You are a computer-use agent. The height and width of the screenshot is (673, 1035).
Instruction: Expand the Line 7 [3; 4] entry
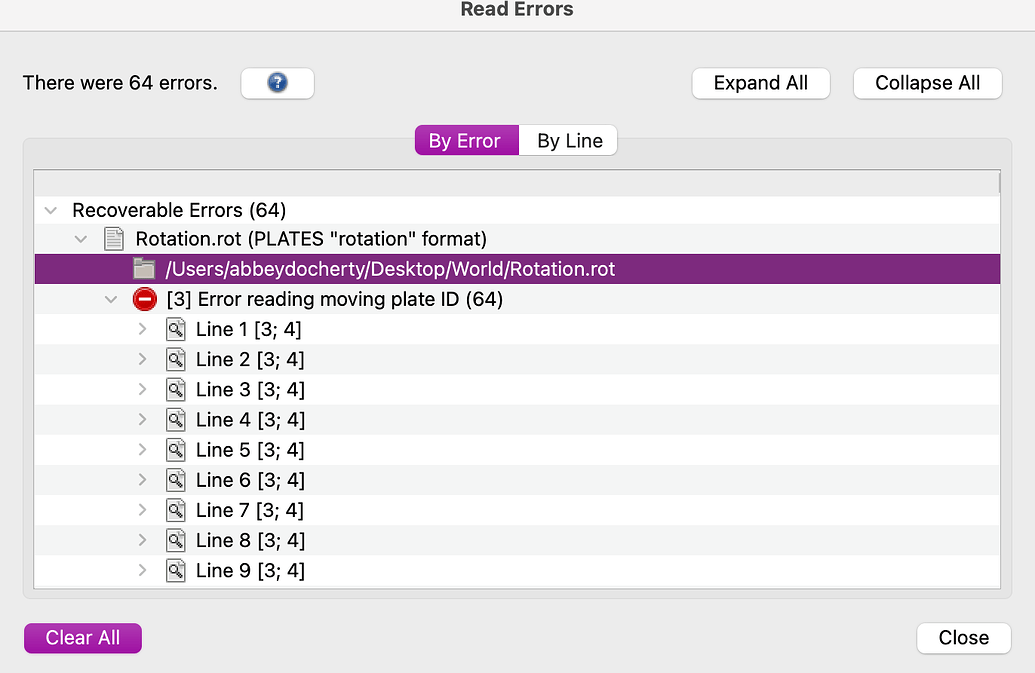pyautogui.click(x=142, y=509)
